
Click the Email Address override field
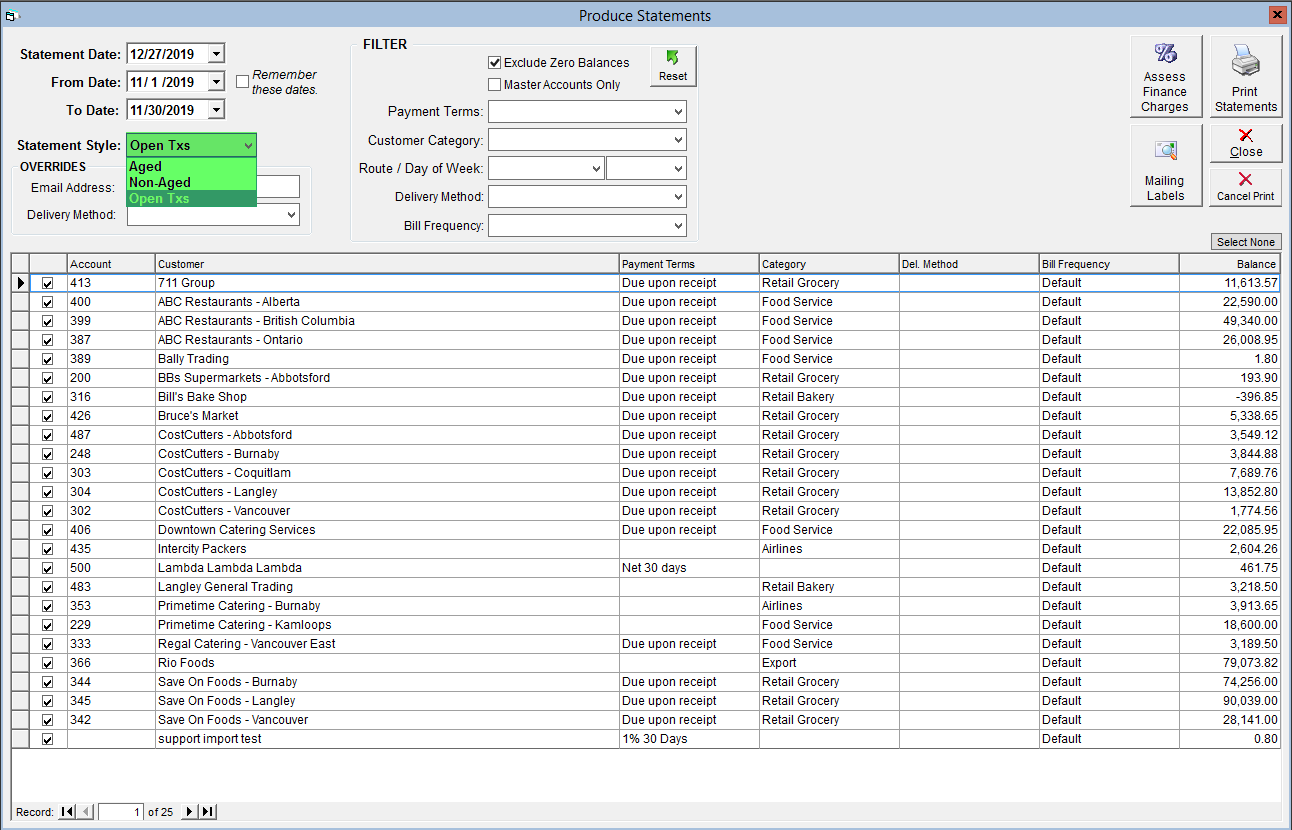click(278, 187)
